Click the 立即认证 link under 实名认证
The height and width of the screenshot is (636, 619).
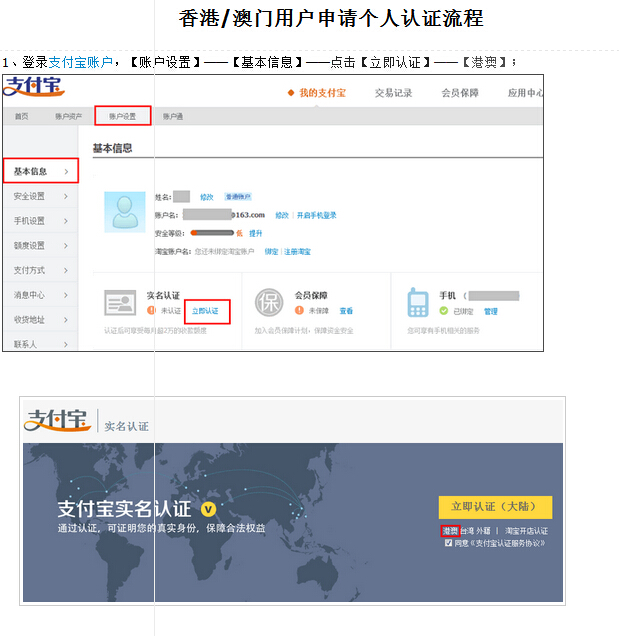point(207,311)
